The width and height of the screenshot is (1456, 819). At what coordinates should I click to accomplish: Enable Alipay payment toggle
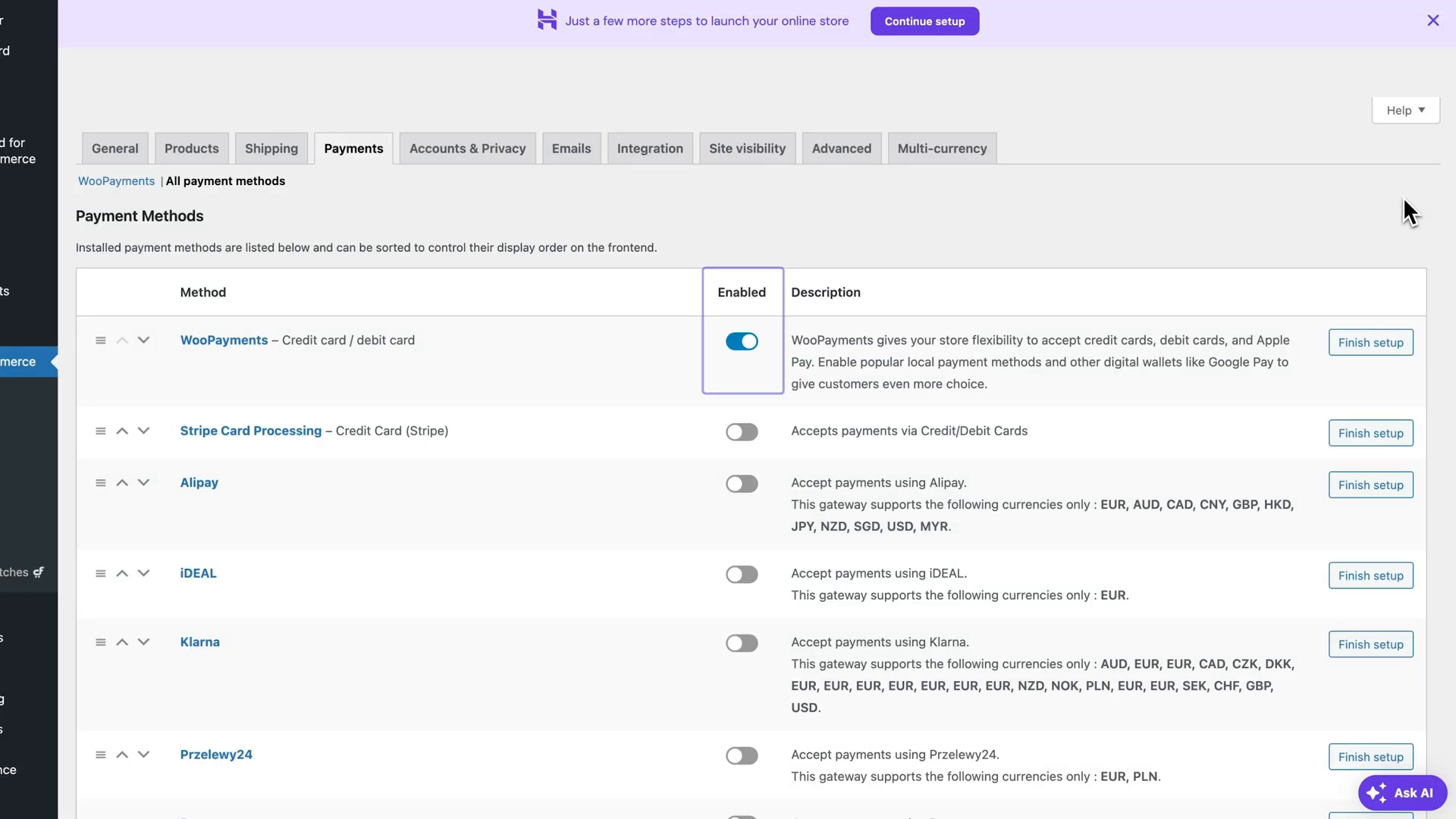742,483
